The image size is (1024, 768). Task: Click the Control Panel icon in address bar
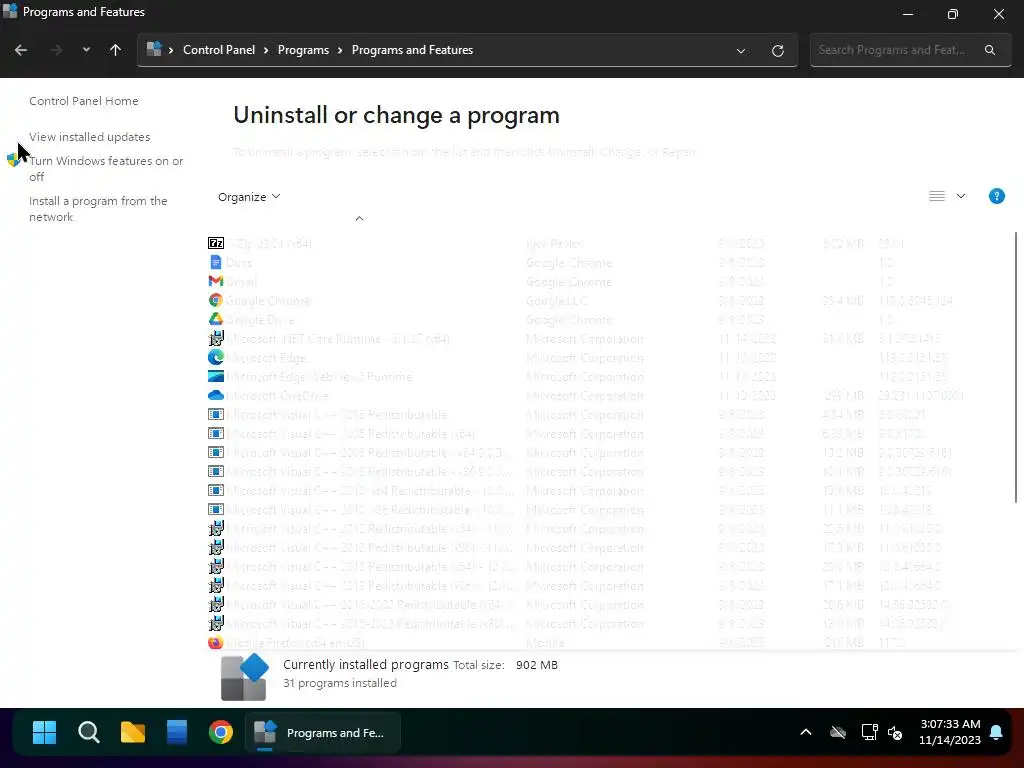point(154,50)
